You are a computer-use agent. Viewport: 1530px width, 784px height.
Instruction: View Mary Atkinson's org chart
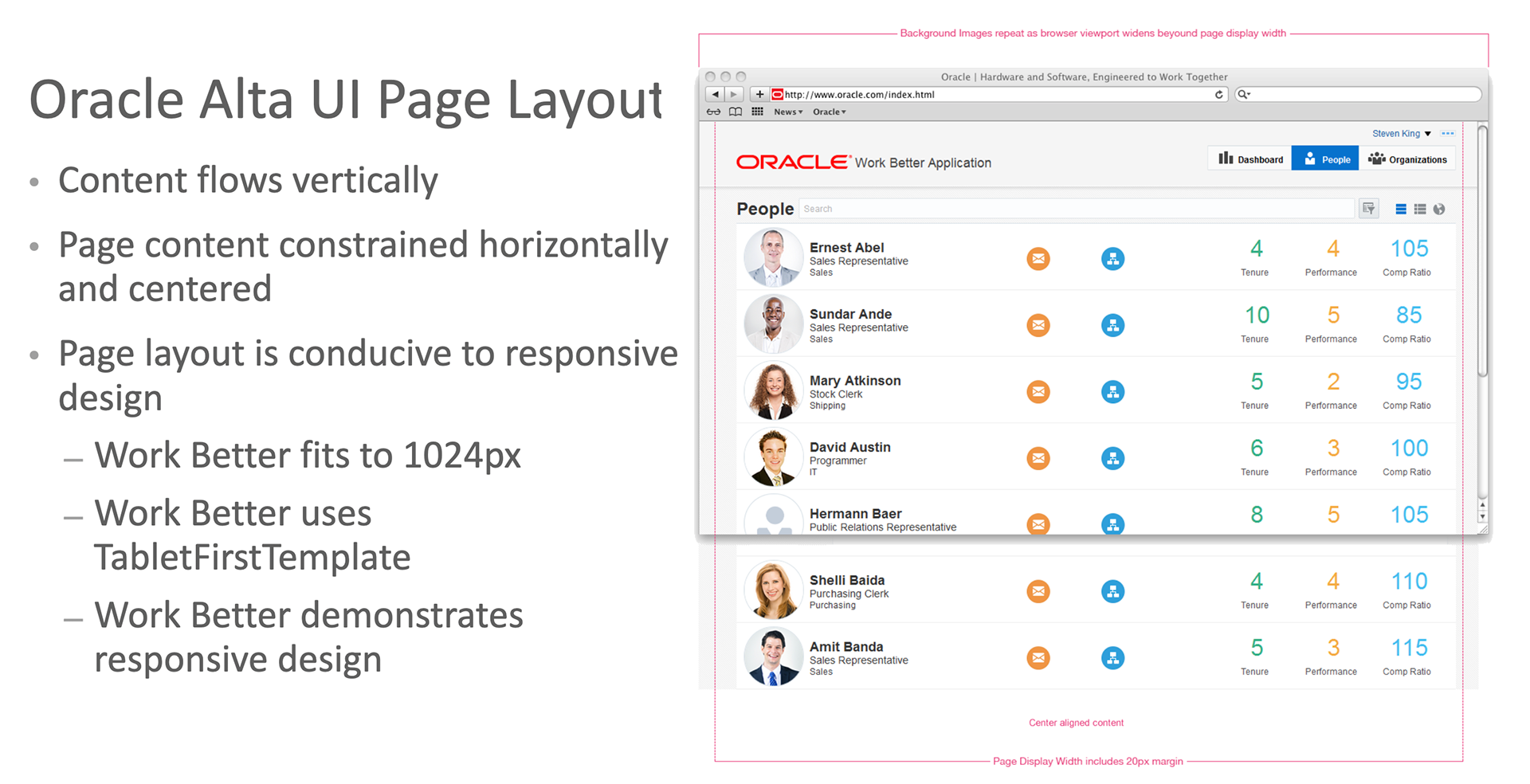click(x=1112, y=392)
